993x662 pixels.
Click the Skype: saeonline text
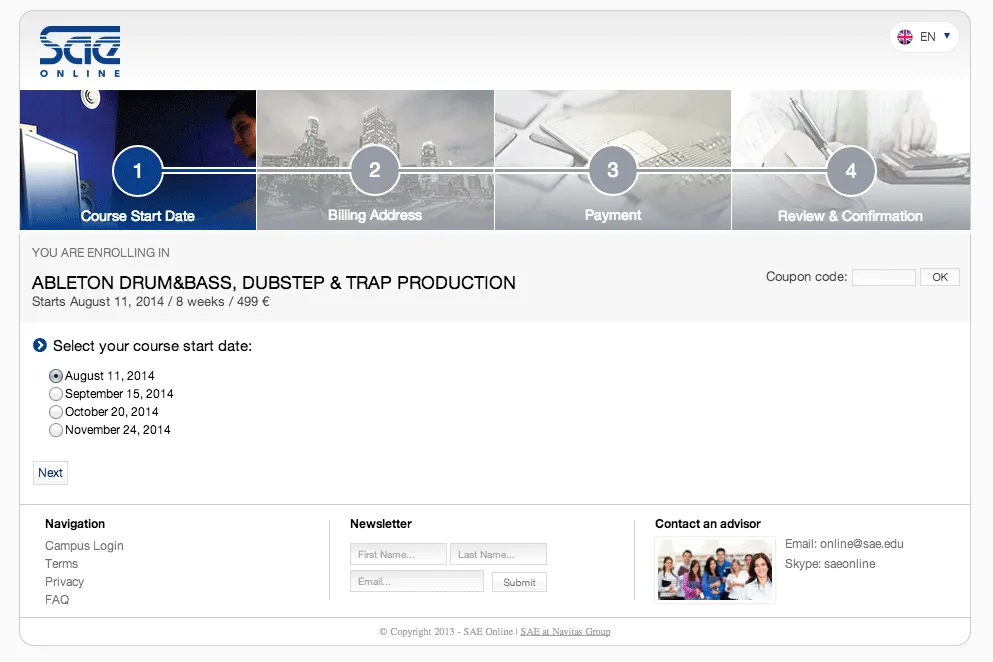pyautogui.click(x=830, y=564)
